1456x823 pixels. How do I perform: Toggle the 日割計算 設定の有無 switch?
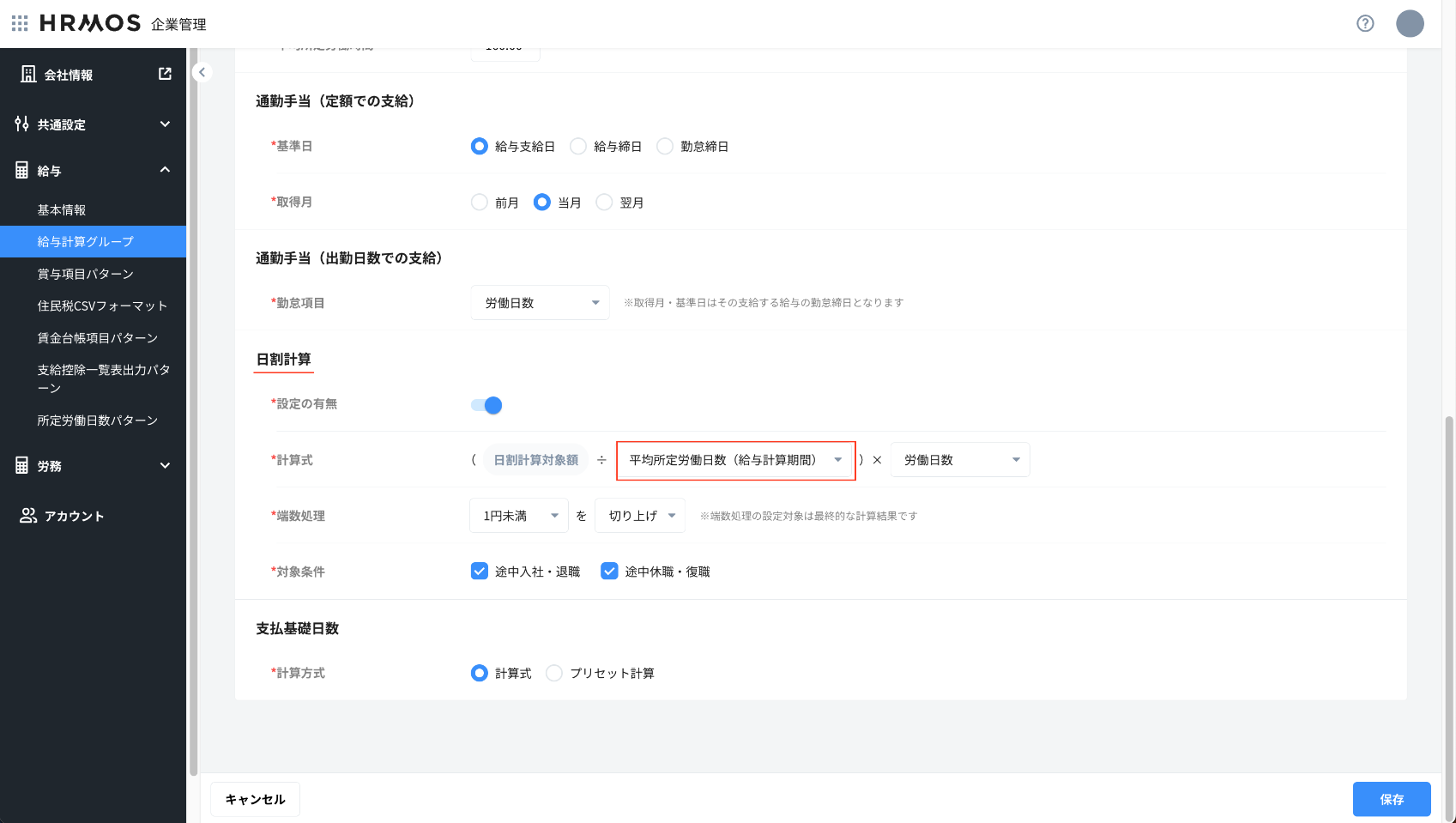pos(486,405)
